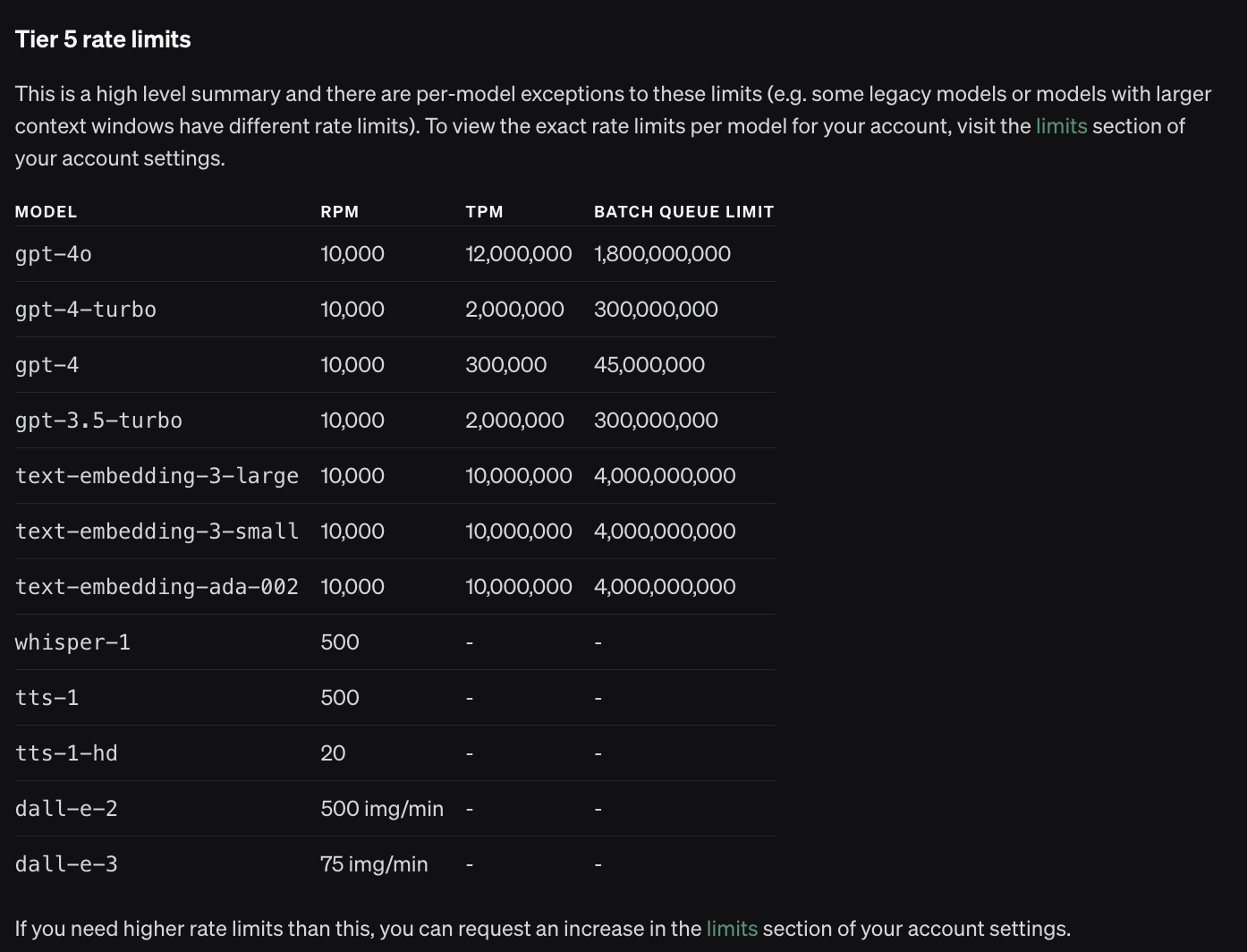This screenshot has width=1247, height=952.
Task: Click the 500 img/min value for dall-e-2
Action: 382,809
